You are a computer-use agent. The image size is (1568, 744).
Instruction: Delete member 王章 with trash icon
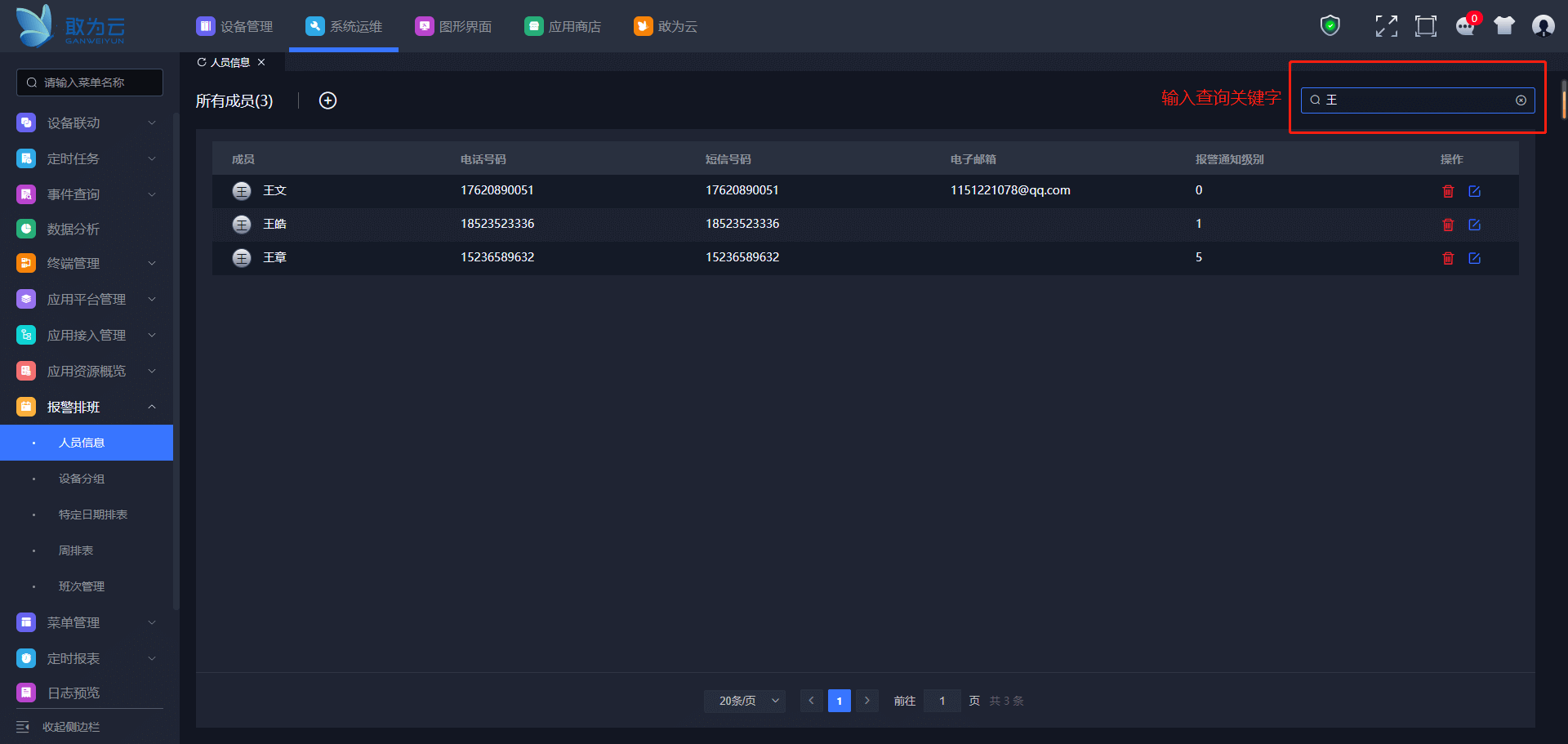pyautogui.click(x=1448, y=258)
